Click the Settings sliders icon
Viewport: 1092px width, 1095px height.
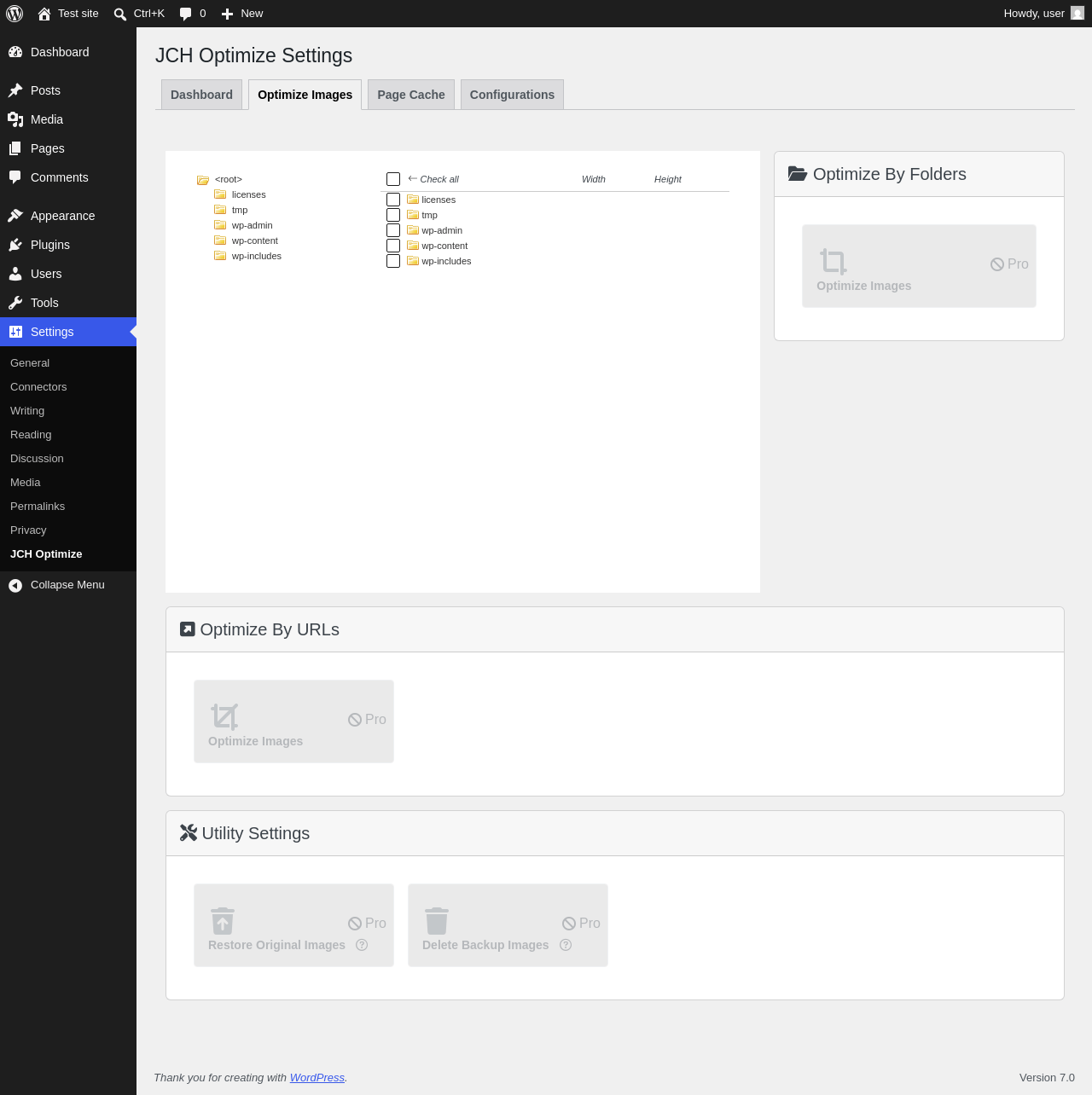point(15,332)
